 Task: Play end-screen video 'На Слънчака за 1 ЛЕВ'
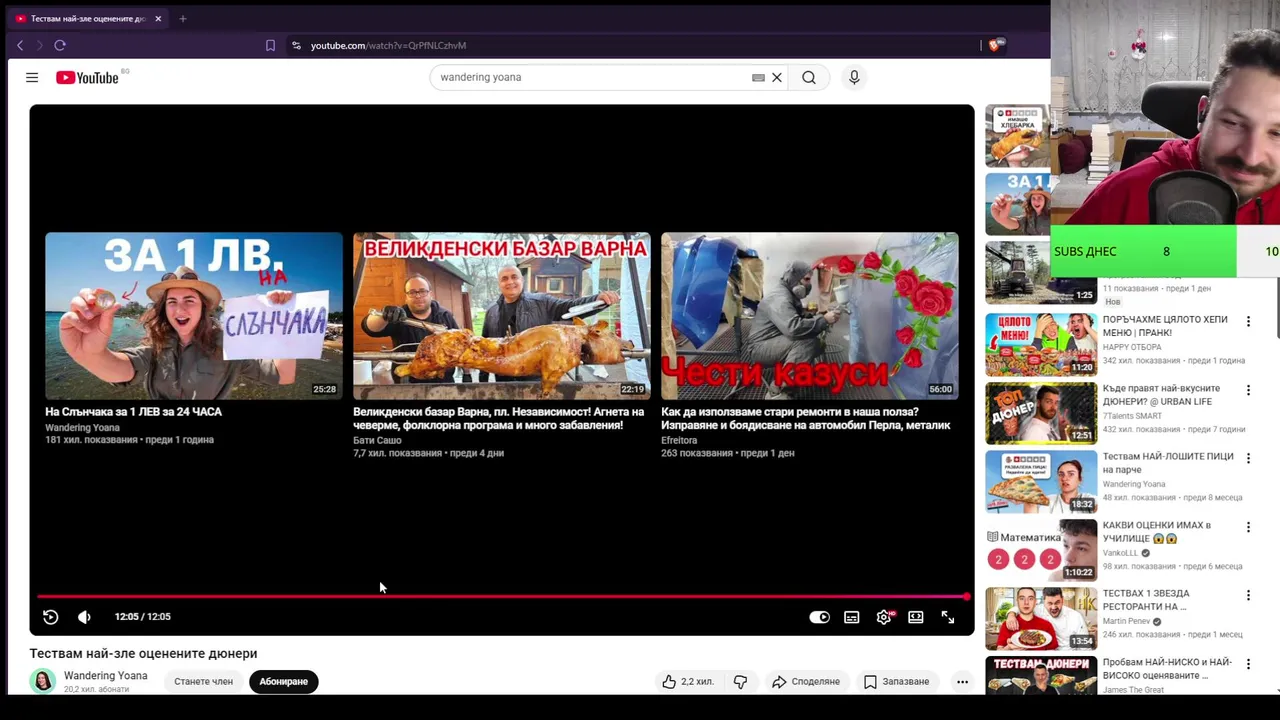coord(194,316)
